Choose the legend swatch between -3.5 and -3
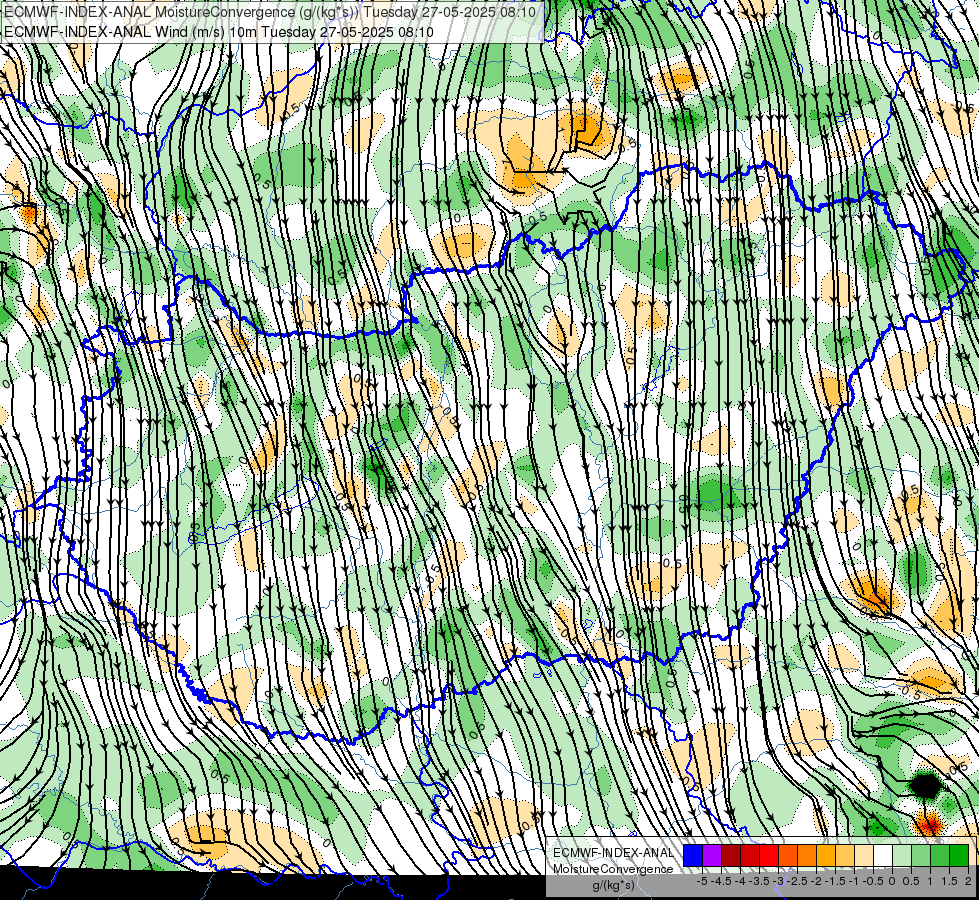The image size is (979, 900). [769, 856]
